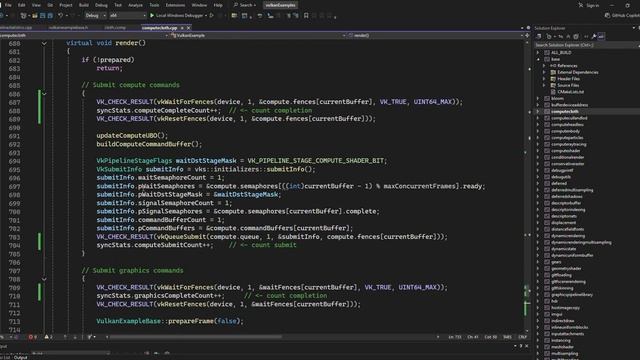Click the New Item toolbar icon
This screenshot has width=640, height=360.
(x=24, y=16)
